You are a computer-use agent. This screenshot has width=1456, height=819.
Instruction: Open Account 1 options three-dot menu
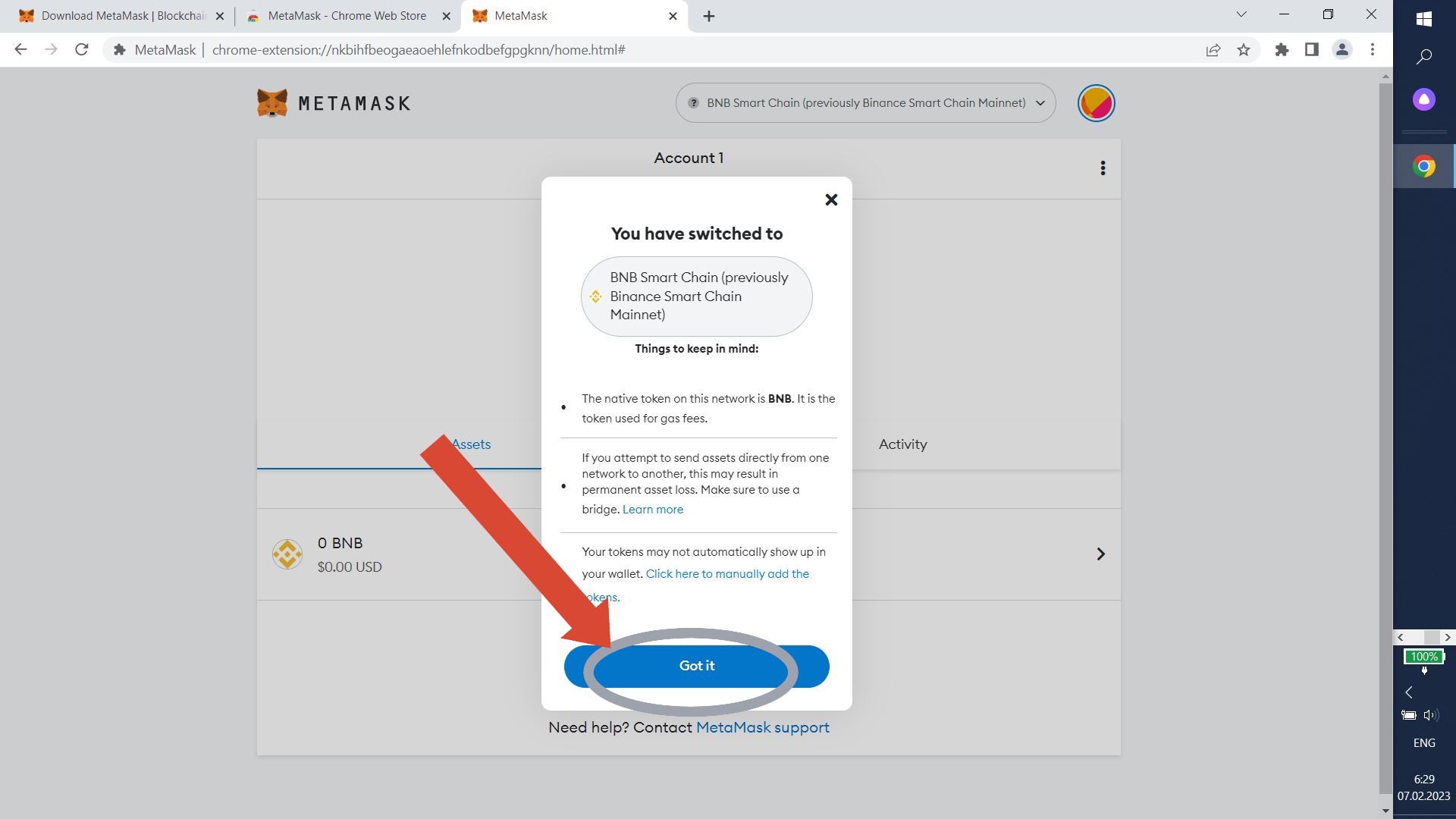pos(1103,168)
